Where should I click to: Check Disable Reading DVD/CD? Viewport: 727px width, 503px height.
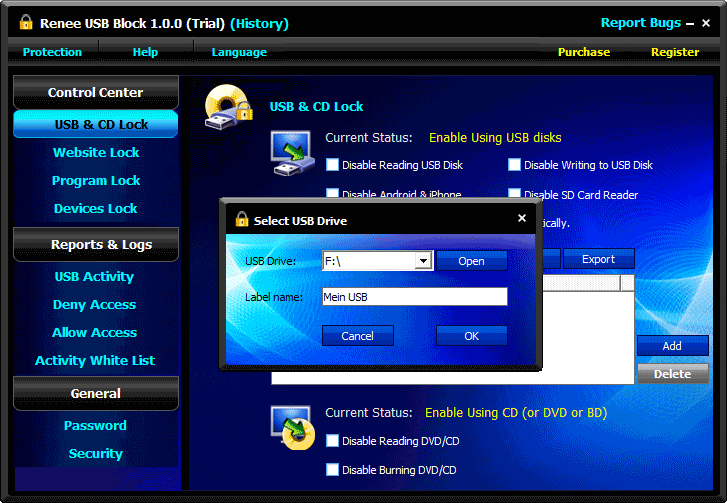tap(332, 440)
